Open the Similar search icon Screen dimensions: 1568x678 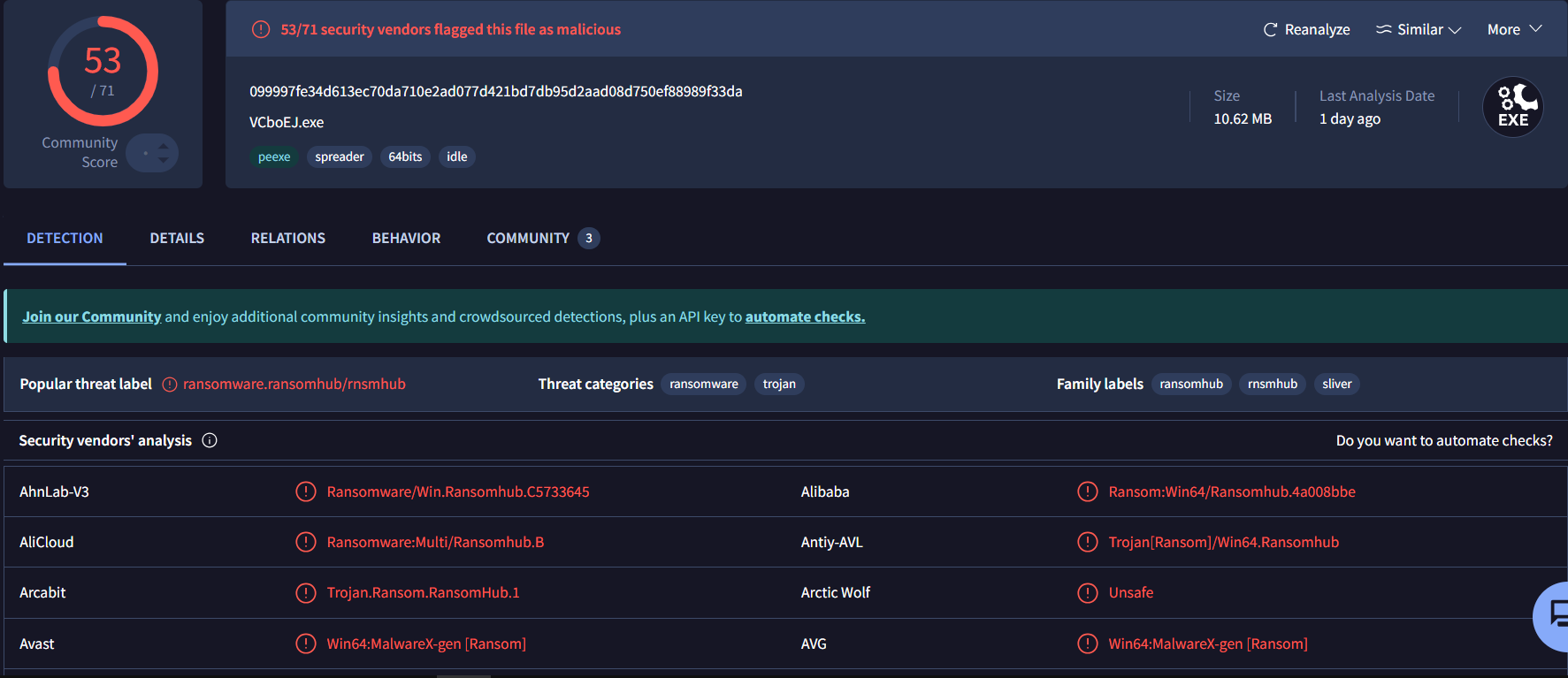tap(1383, 30)
